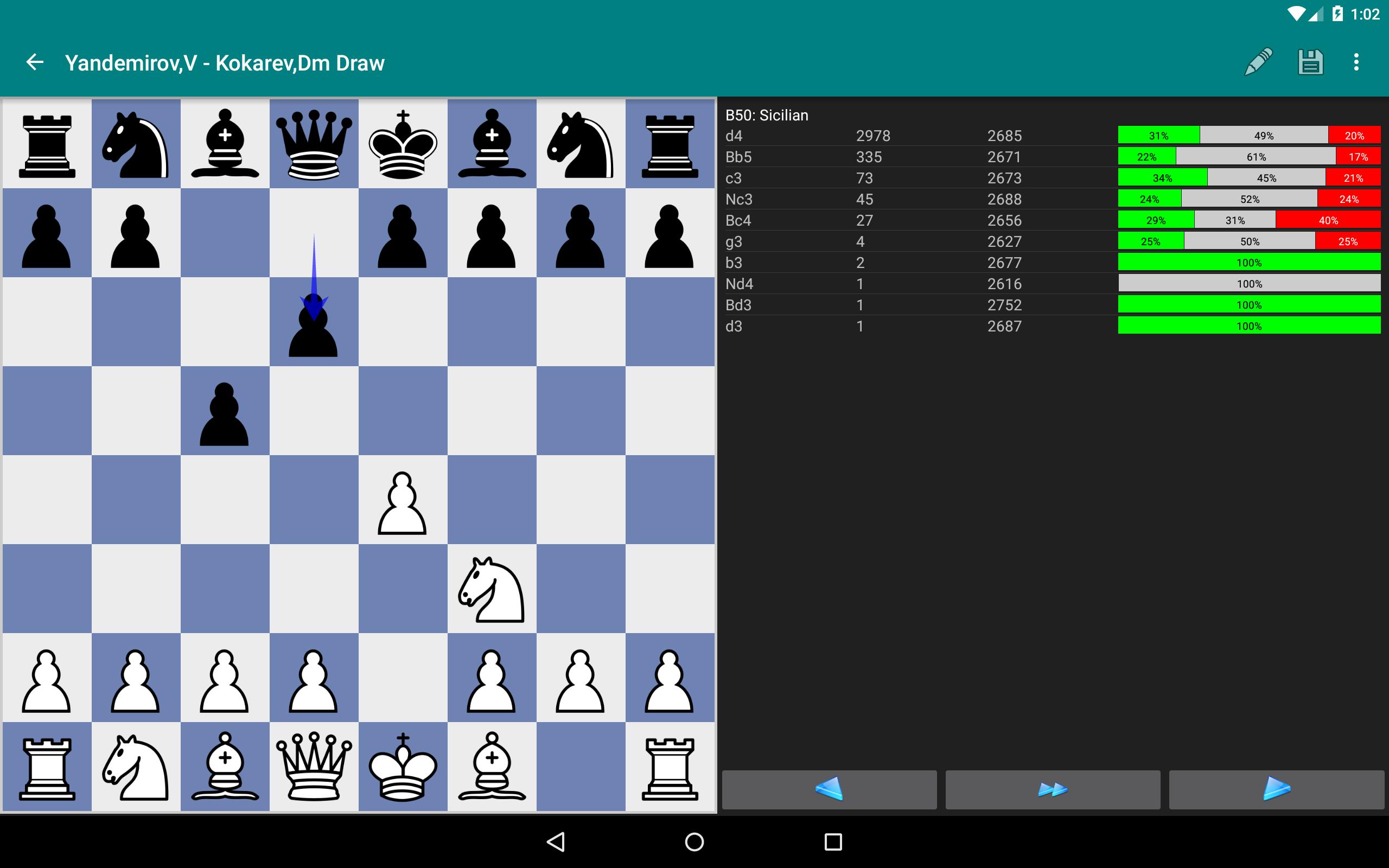
Task: Select the white king on e1
Action: pos(403,767)
